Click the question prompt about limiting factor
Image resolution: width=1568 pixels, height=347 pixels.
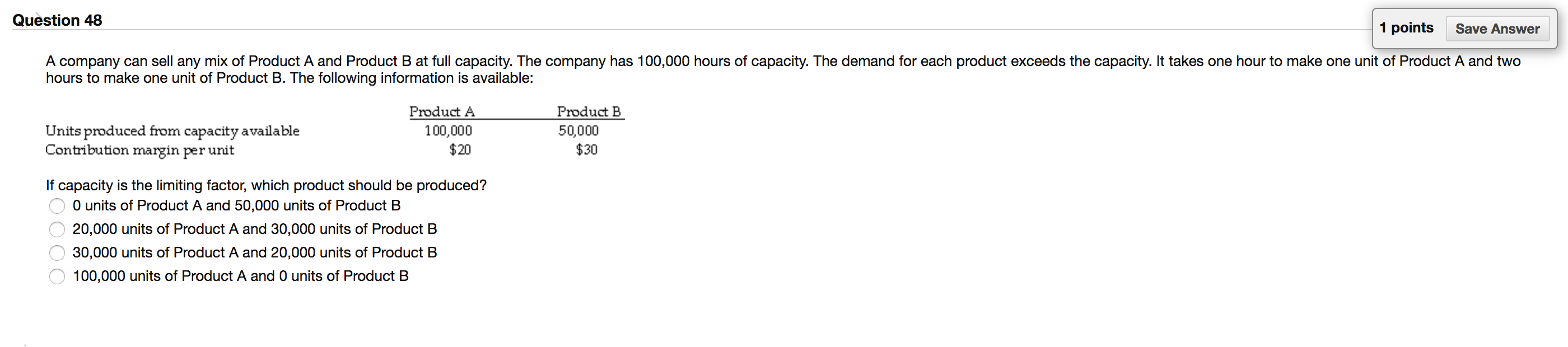click(265, 185)
